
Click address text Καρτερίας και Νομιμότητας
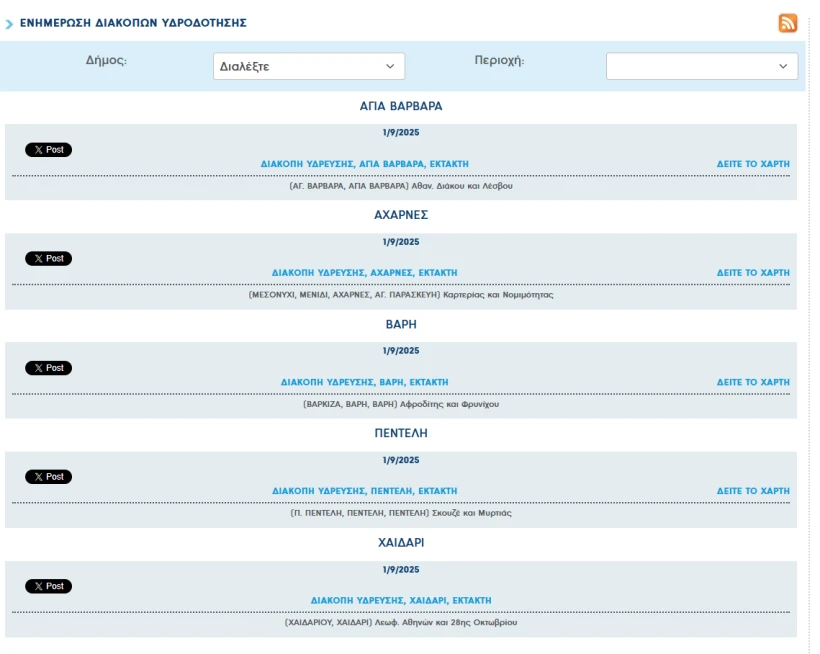tap(498, 295)
